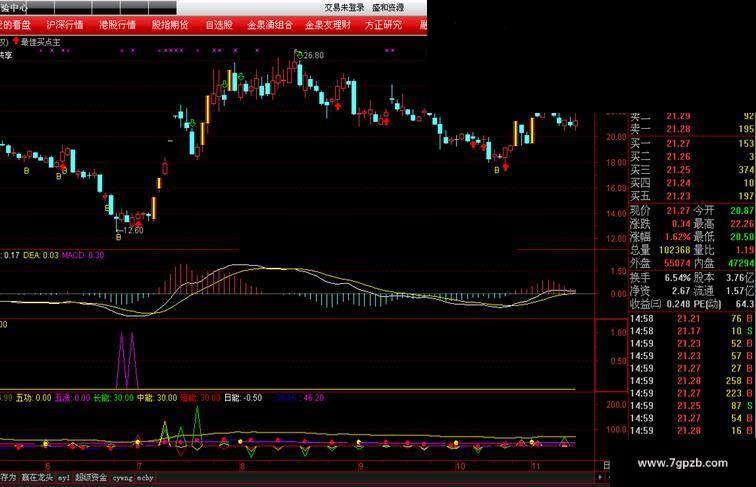756x487 pixels.
Task: Open the 港股行情 menu
Action: pyautogui.click(x=118, y=25)
